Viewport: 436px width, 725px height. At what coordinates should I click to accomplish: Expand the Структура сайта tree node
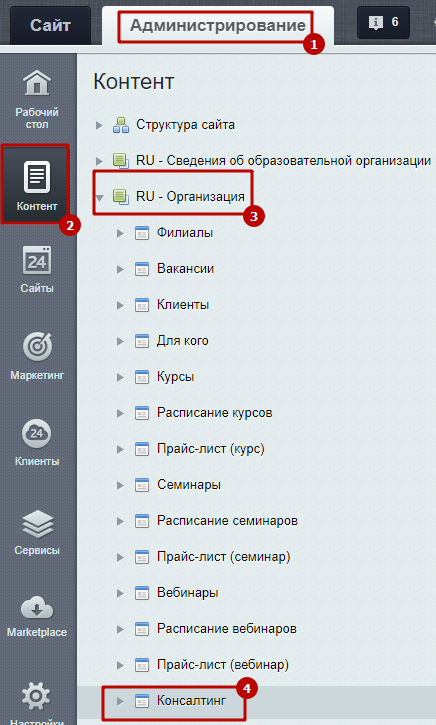click(99, 125)
